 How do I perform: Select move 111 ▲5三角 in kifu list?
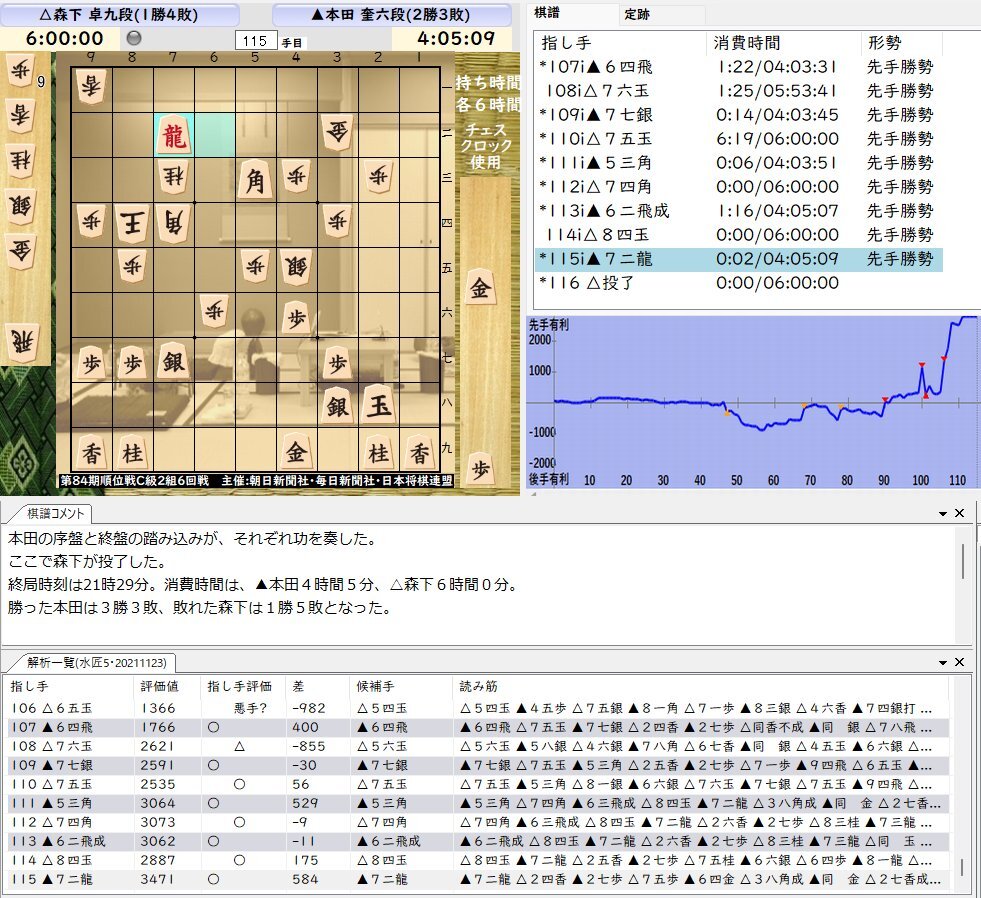tap(738, 163)
